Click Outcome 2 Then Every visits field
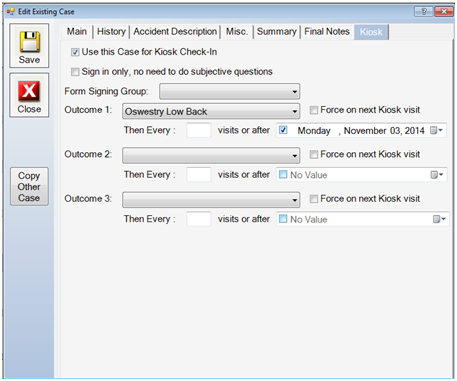This screenshot has height=381, width=457. (199, 174)
